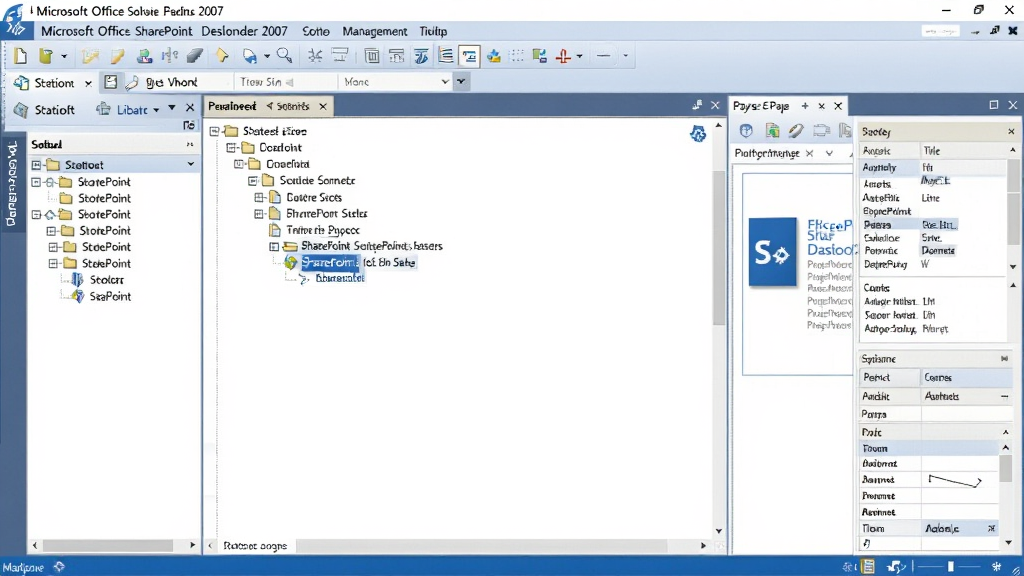Screen dimensions: 1024x576
Task: Click the red plus-shaped toolbar icon
Action: pos(564,56)
